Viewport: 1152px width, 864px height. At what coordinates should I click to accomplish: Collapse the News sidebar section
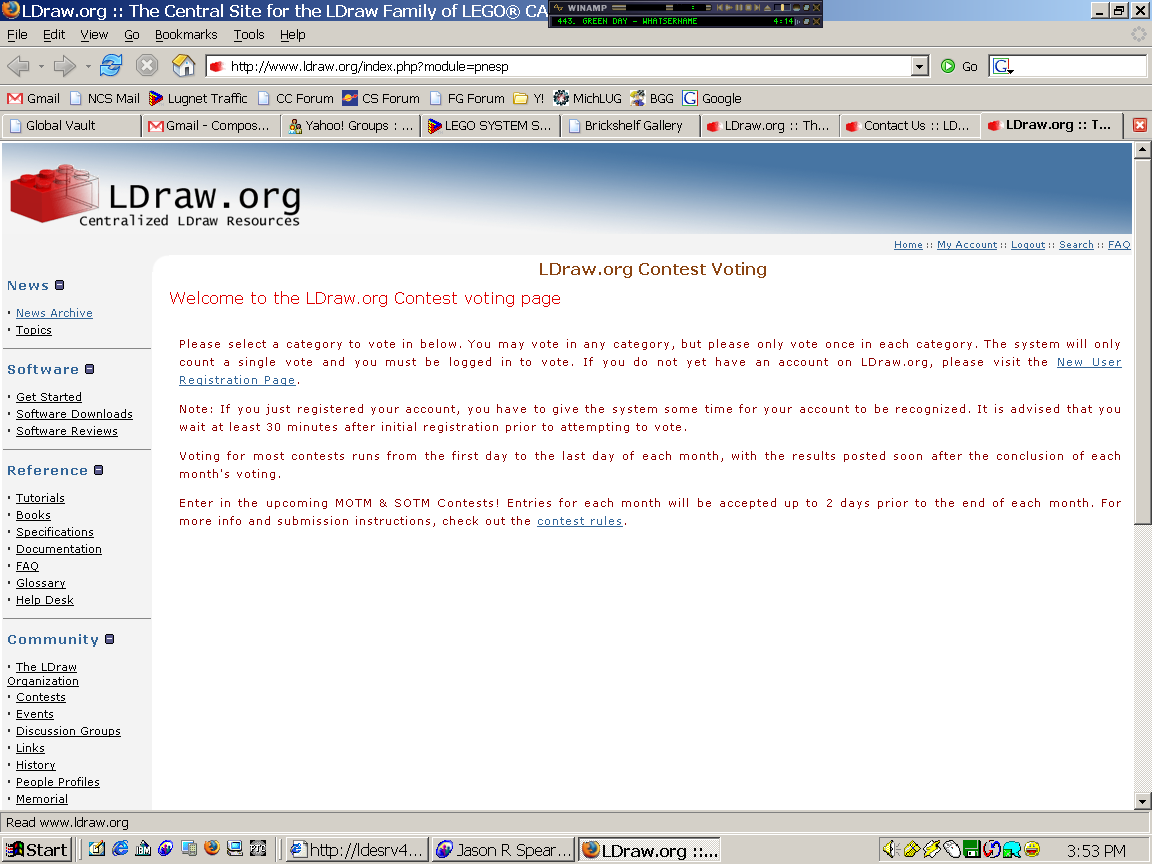(x=60, y=285)
